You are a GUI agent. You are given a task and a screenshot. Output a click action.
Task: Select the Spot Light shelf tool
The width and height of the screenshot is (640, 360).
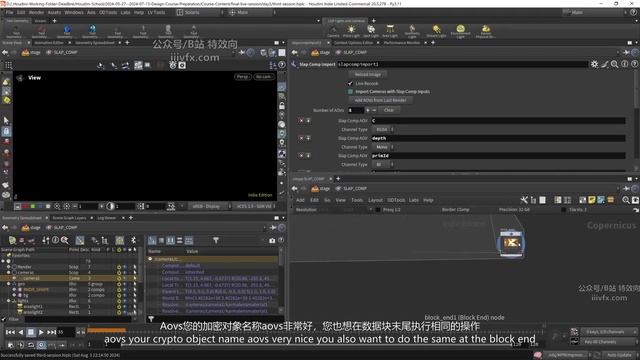(371, 31)
